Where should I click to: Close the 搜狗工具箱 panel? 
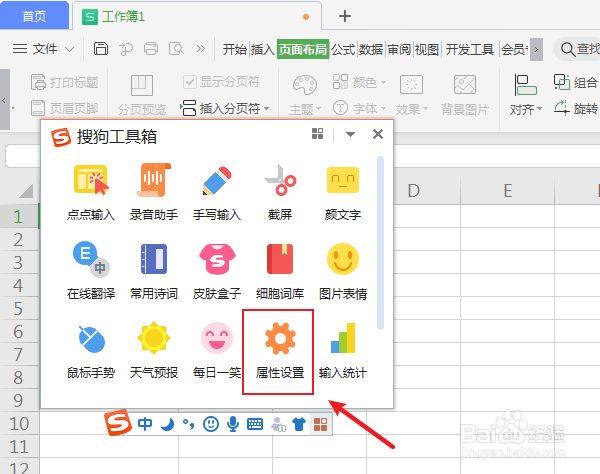378,134
